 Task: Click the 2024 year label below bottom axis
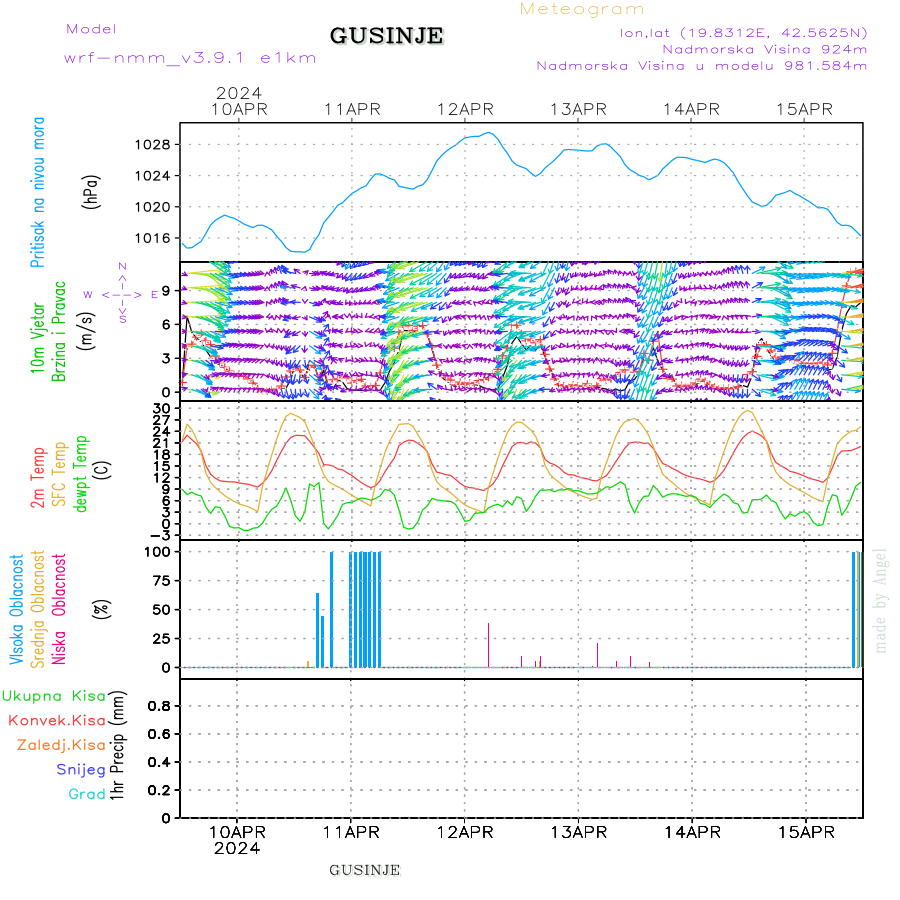click(237, 849)
